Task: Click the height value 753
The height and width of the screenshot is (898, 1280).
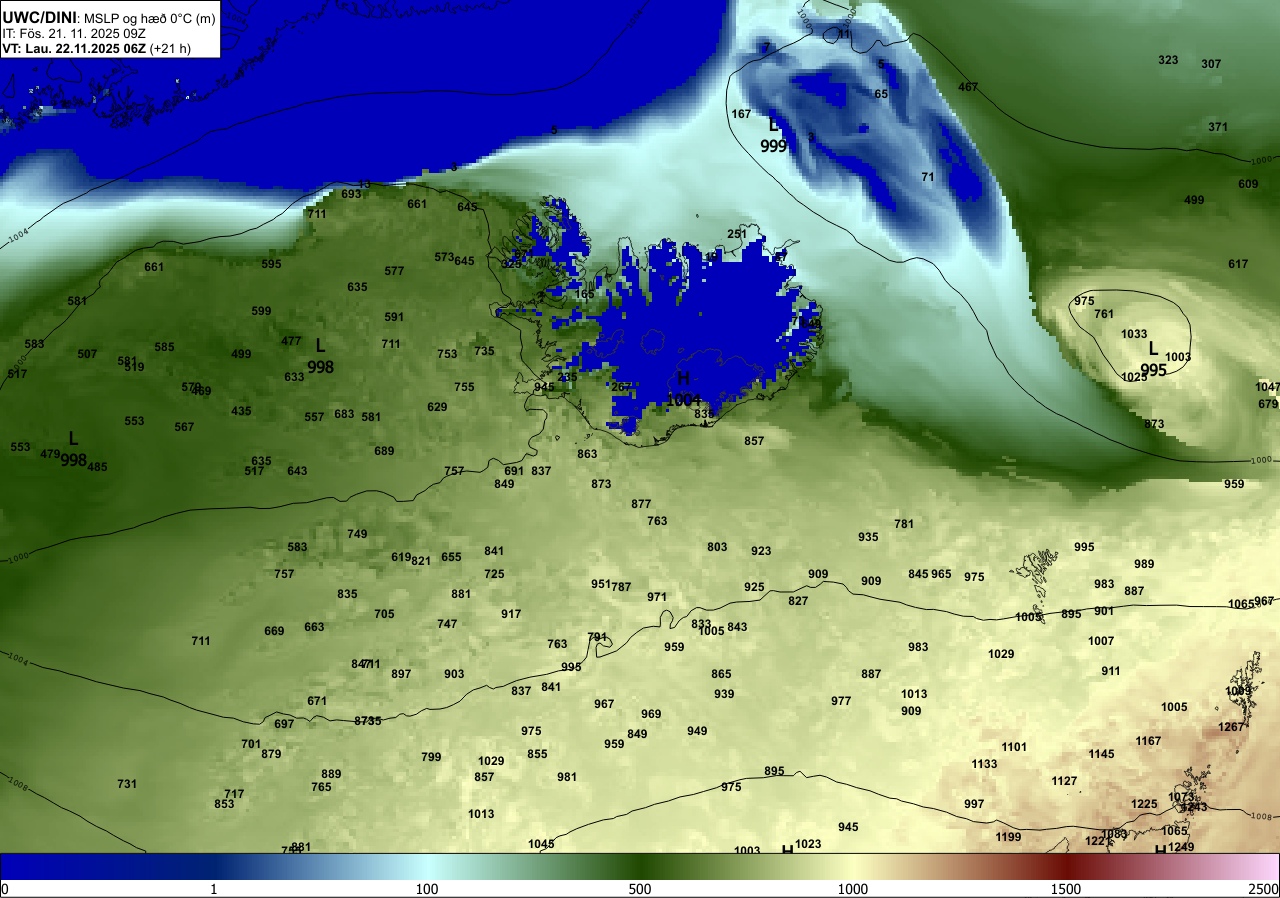Action: 447,354
